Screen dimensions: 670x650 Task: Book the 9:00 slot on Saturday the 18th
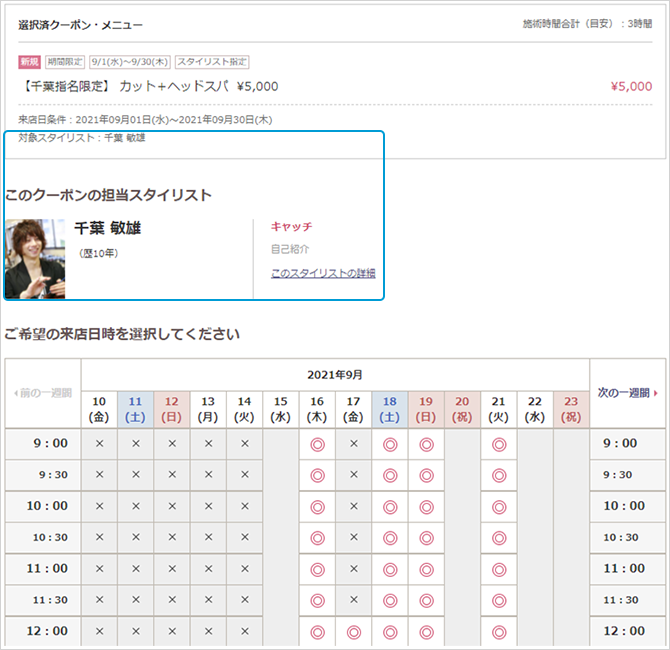(x=390, y=444)
